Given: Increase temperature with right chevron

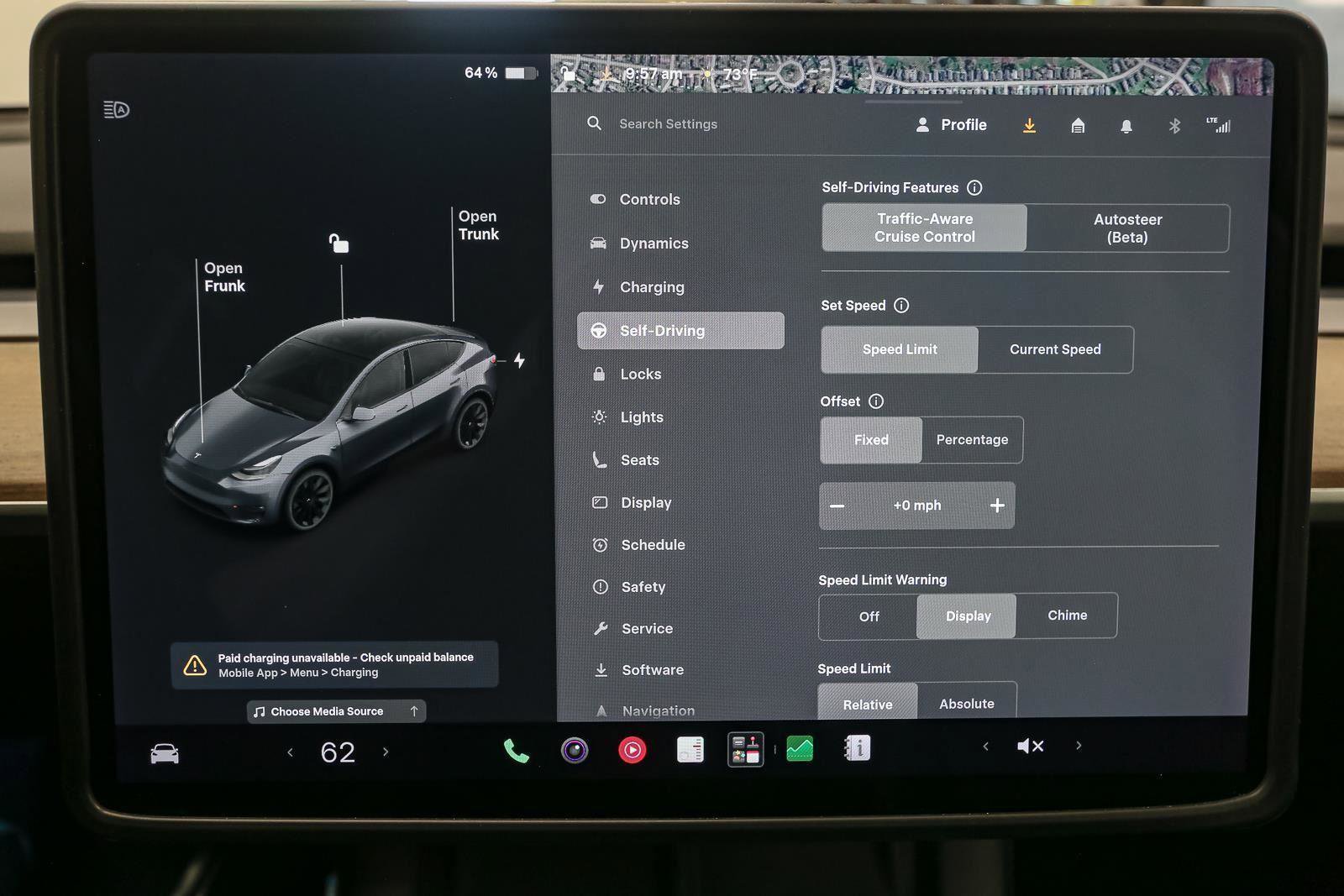Looking at the screenshot, I should (x=386, y=752).
